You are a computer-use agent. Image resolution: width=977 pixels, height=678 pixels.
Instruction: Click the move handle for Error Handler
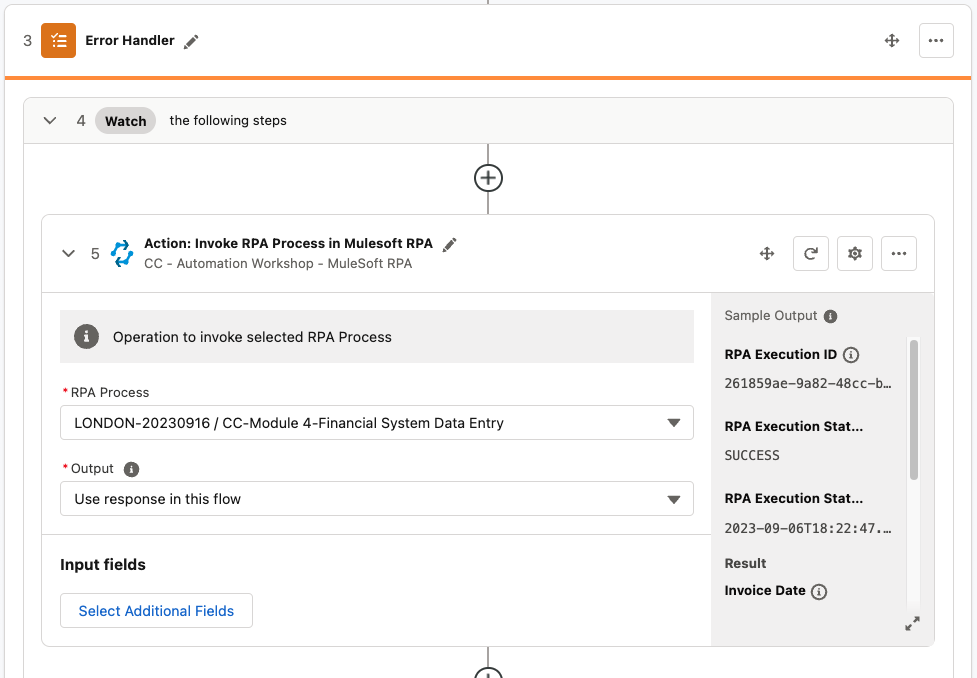(891, 41)
